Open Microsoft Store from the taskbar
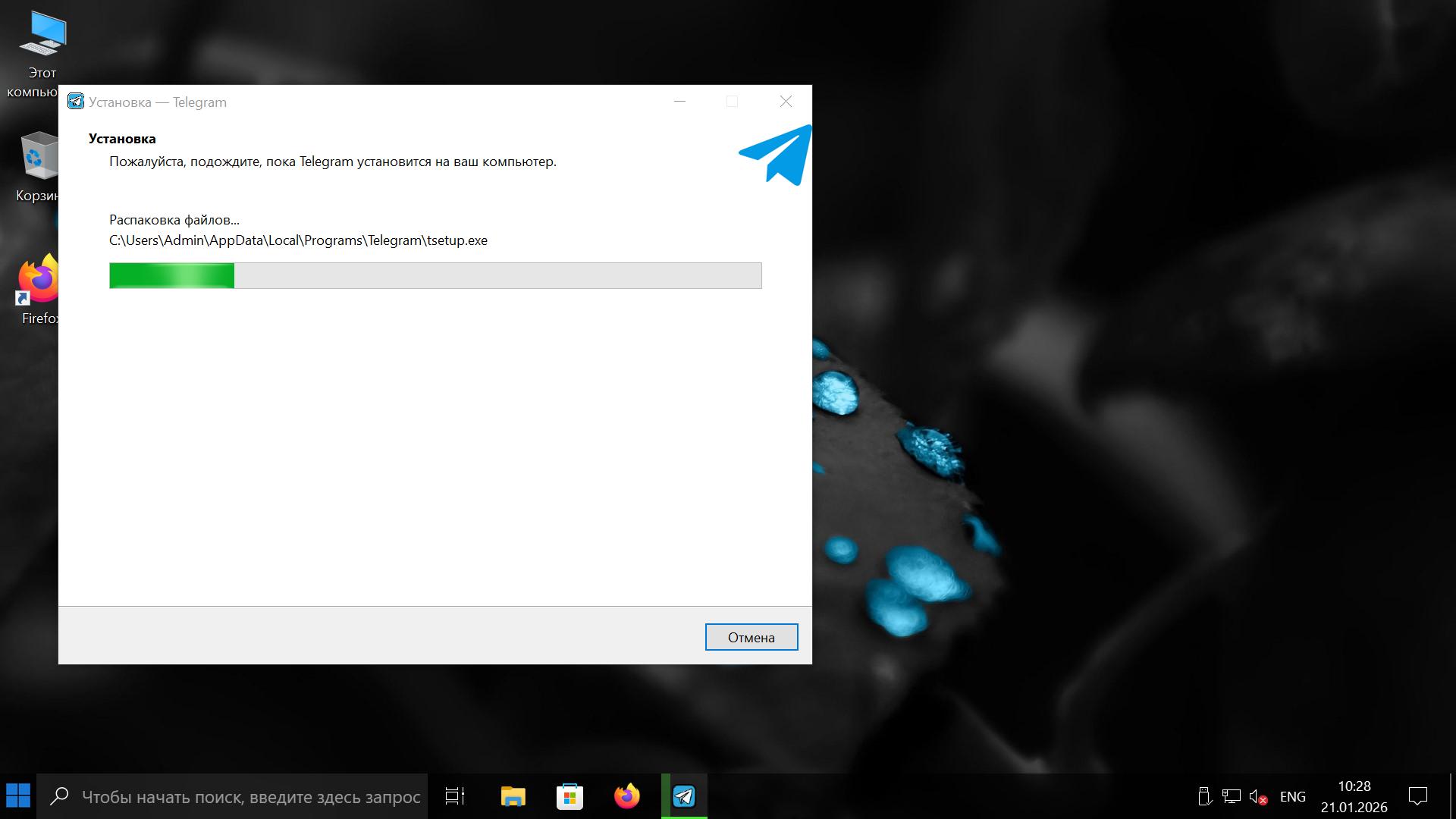Screen dimensions: 1456x819 coord(570,796)
